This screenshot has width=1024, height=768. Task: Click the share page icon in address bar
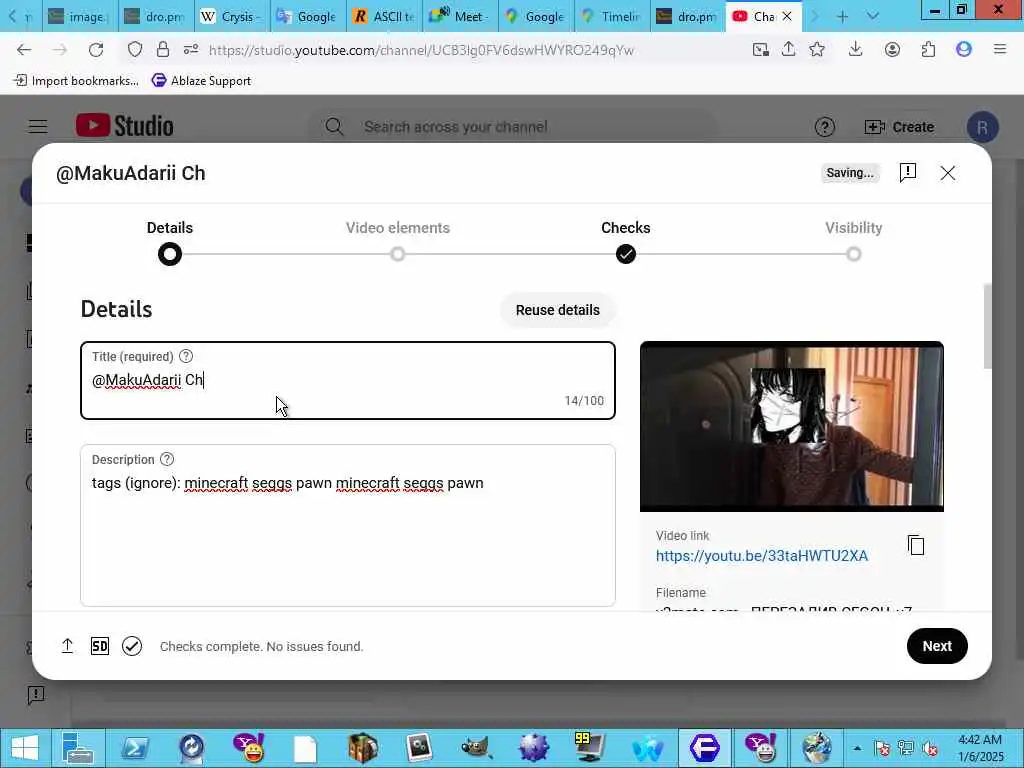coord(789,50)
